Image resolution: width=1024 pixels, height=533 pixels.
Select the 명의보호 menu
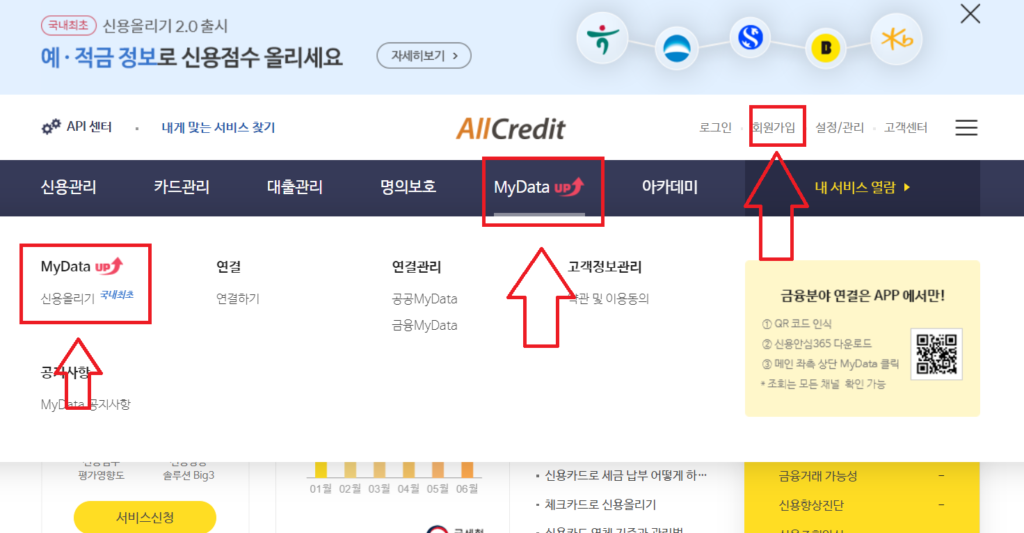pos(408,187)
